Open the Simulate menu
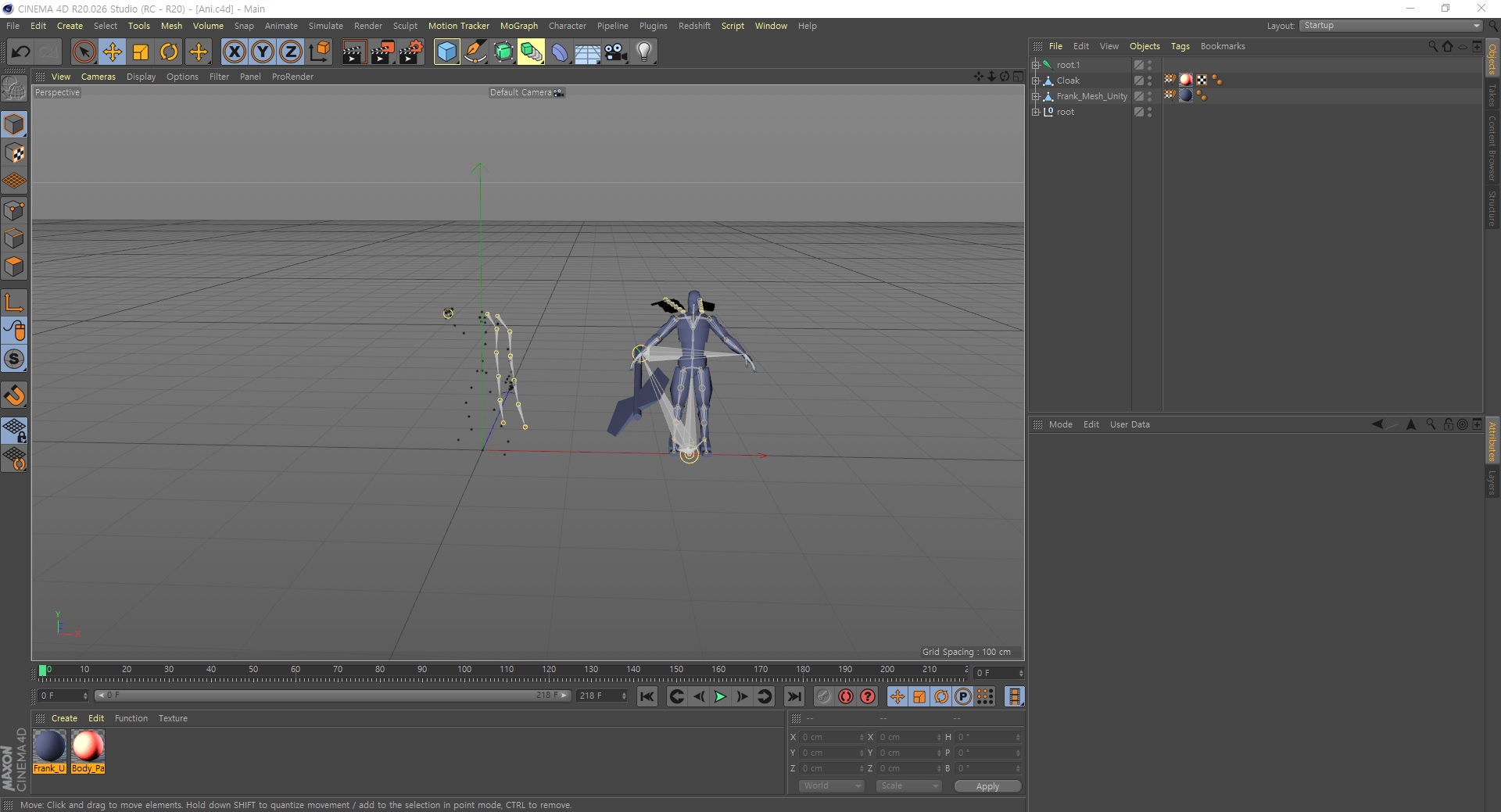Viewport: 1501px width, 812px height. pos(326,26)
